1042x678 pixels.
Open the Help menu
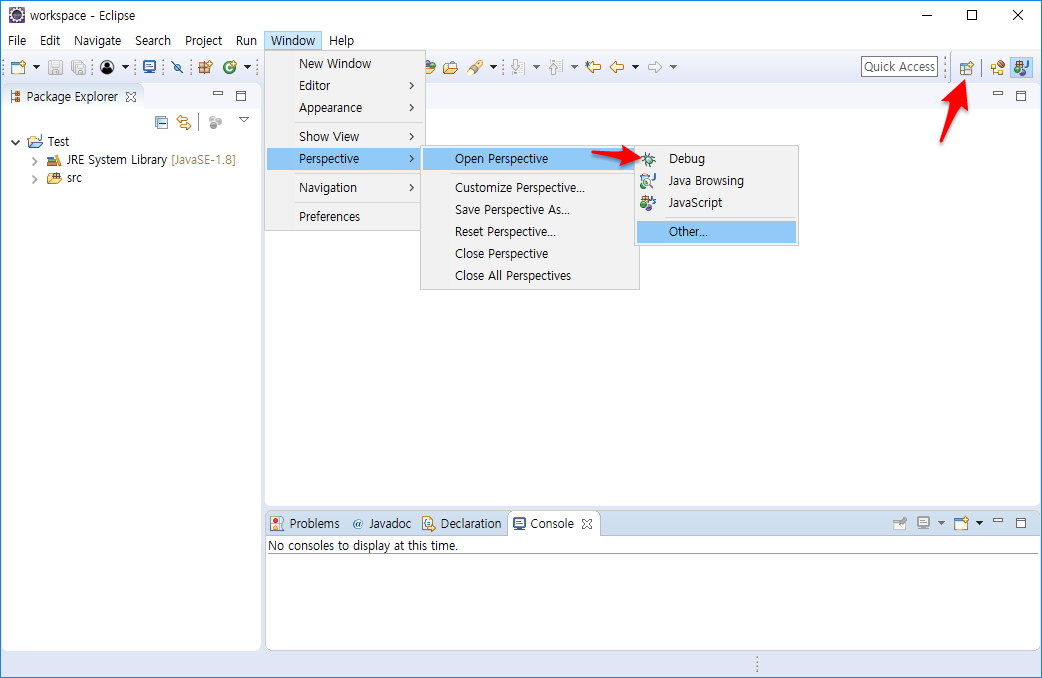coord(342,41)
